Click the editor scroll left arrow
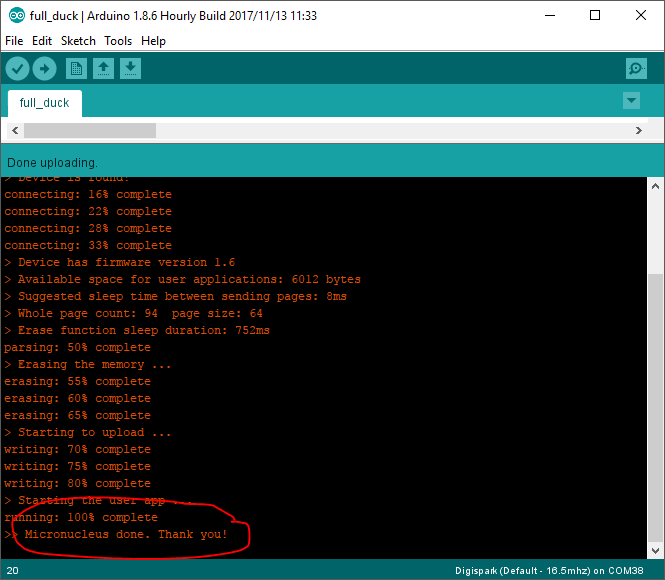This screenshot has height=580, width=665. 15,130
